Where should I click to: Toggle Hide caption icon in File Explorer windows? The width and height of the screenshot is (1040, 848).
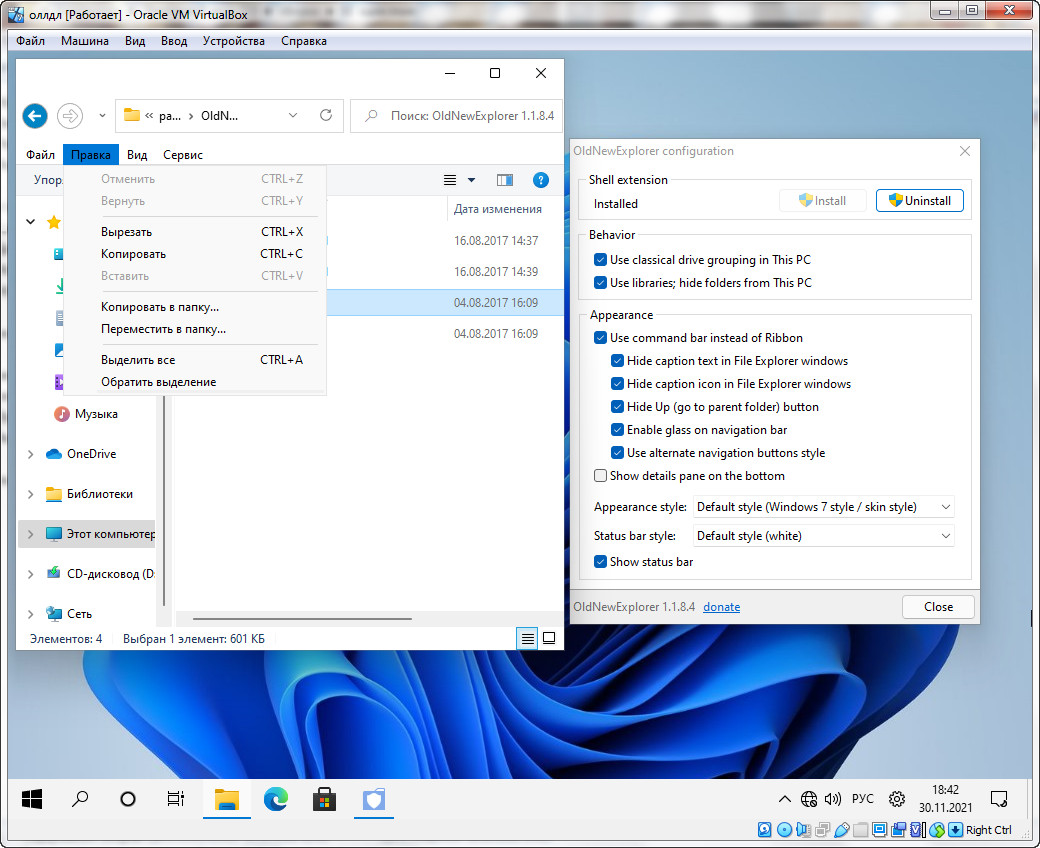(x=617, y=385)
